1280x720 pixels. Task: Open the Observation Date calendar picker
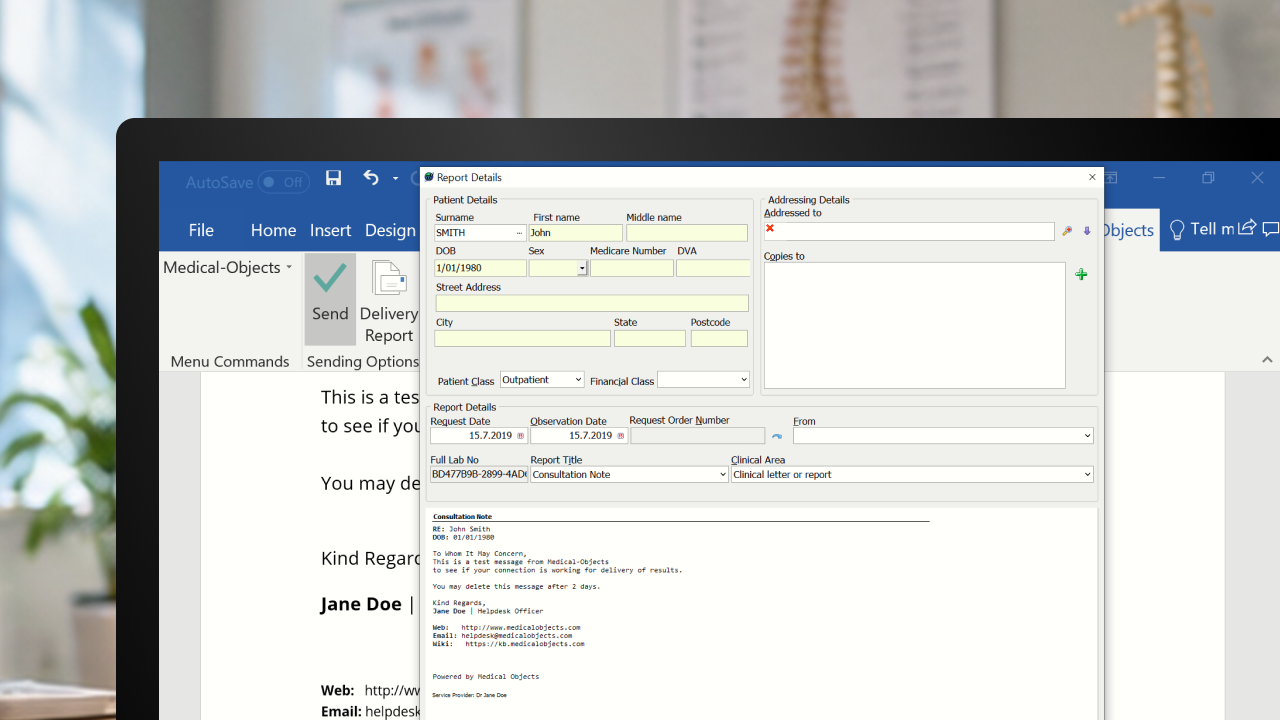[x=621, y=436]
